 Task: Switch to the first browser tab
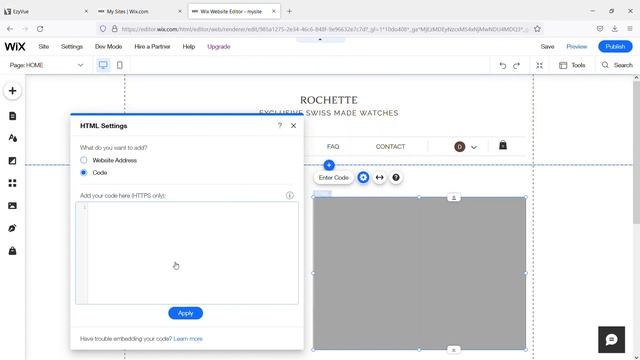point(46,11)
